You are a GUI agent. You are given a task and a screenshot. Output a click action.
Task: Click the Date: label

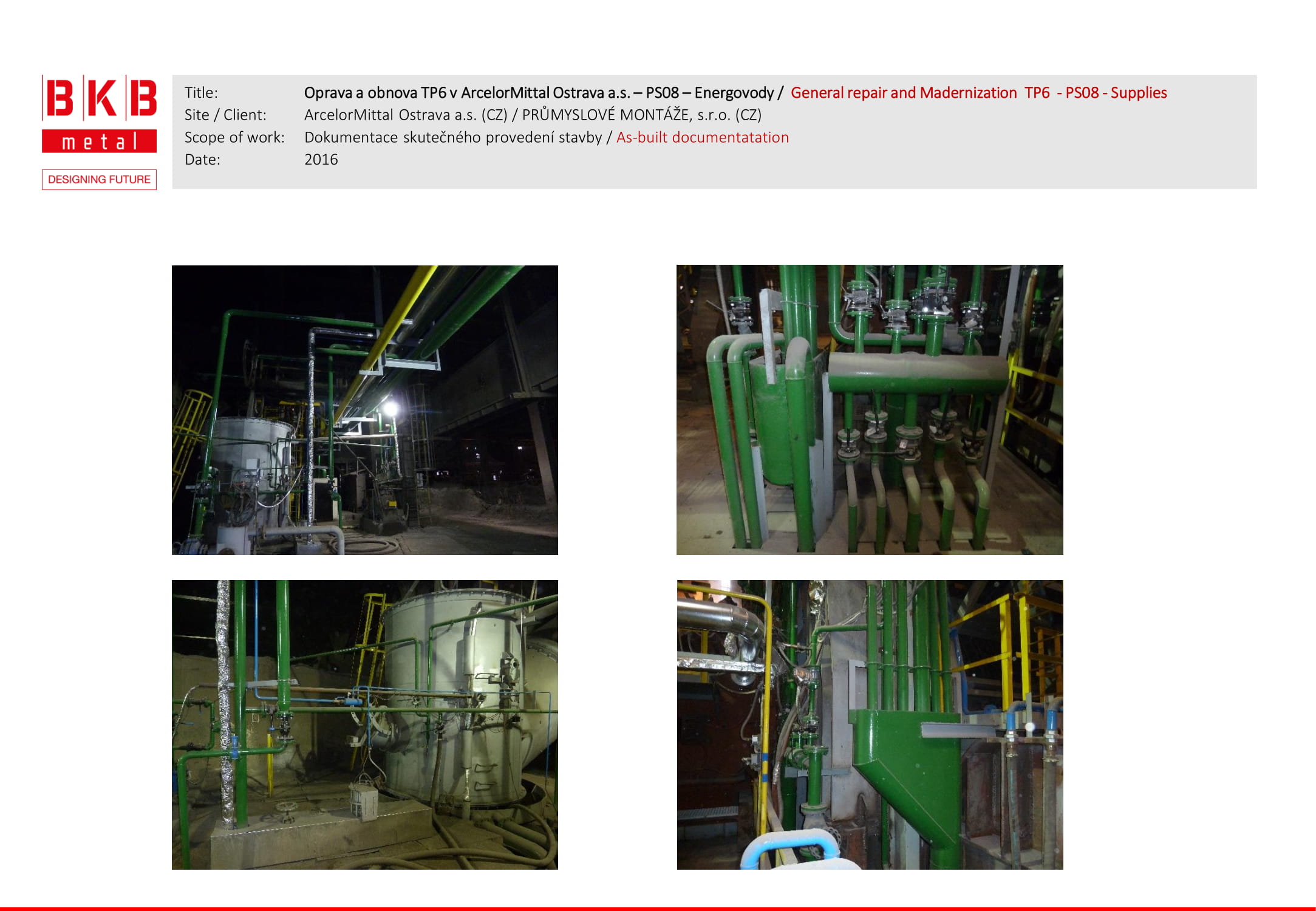(x=202, y=160)
